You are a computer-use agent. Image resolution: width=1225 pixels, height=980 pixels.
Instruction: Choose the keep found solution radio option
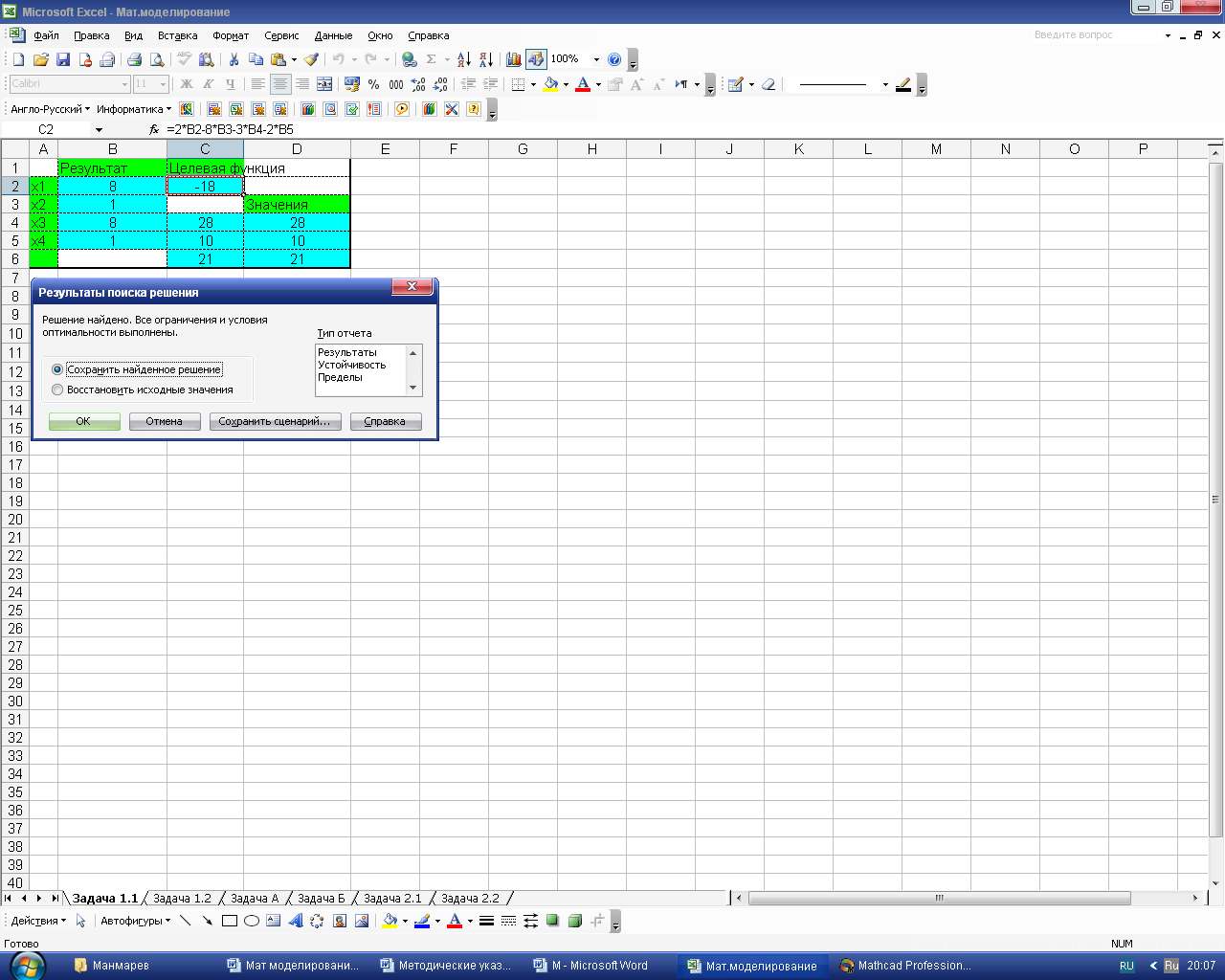pyautogui.click(x=57, y=369)
